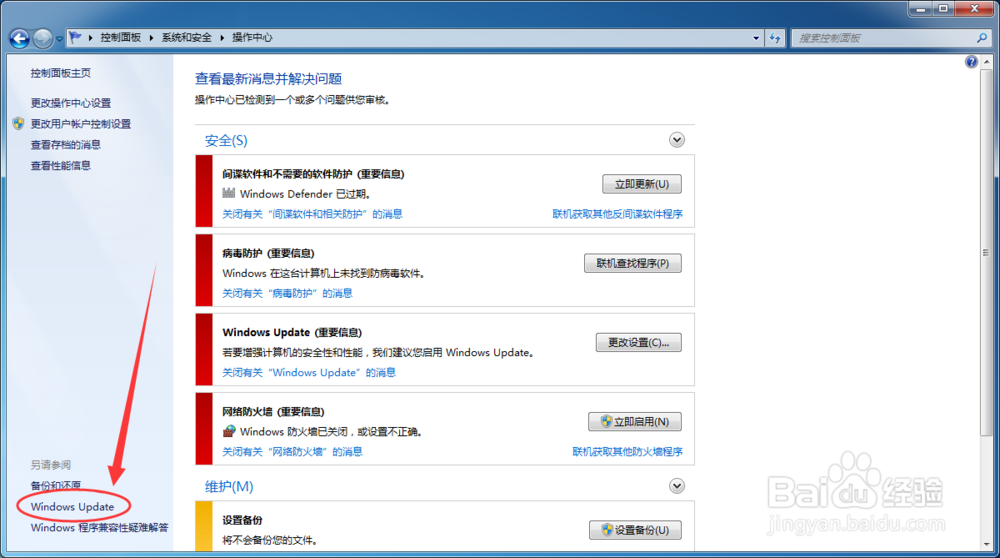1000x558 pixels.
Task: Click the Forward navigation arrow
Action: 43,38
